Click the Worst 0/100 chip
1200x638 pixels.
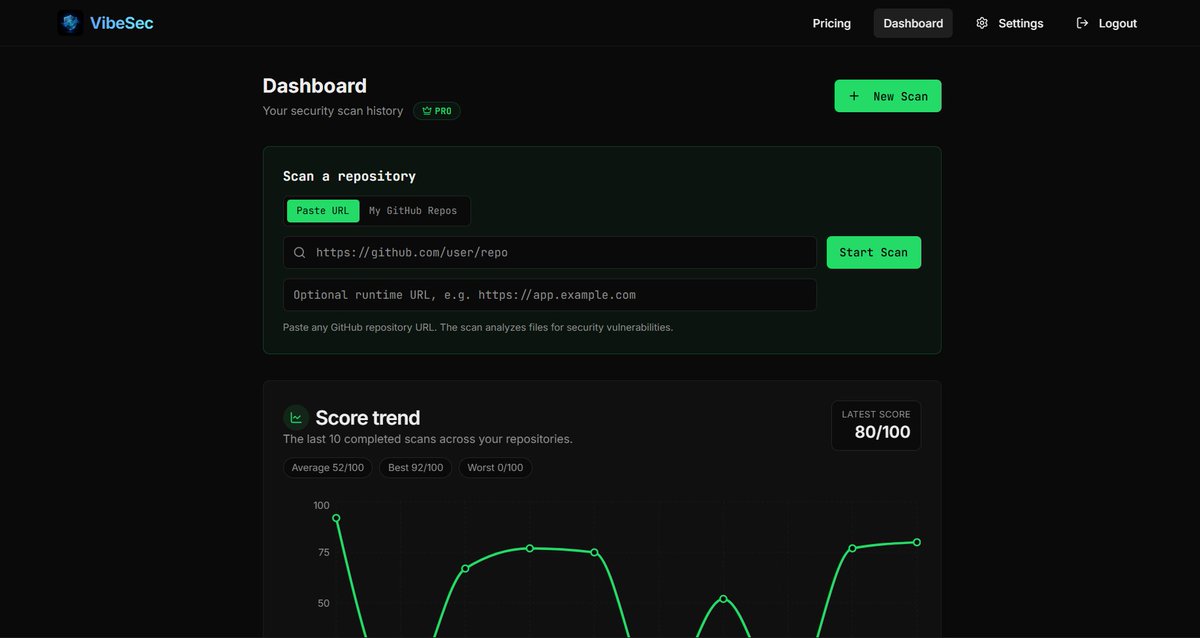point(496,467)
